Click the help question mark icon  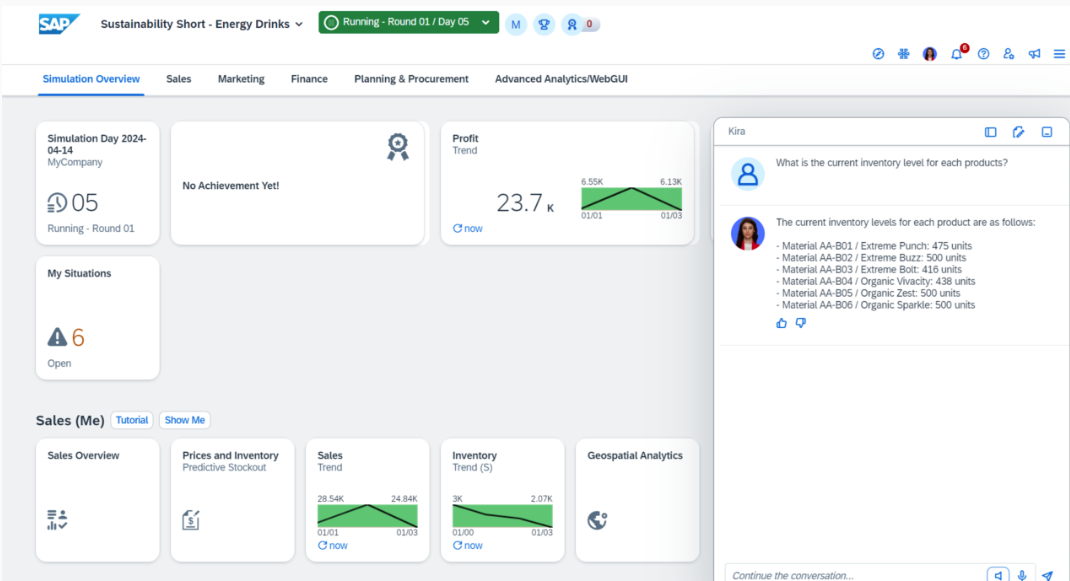coord(983,54)
